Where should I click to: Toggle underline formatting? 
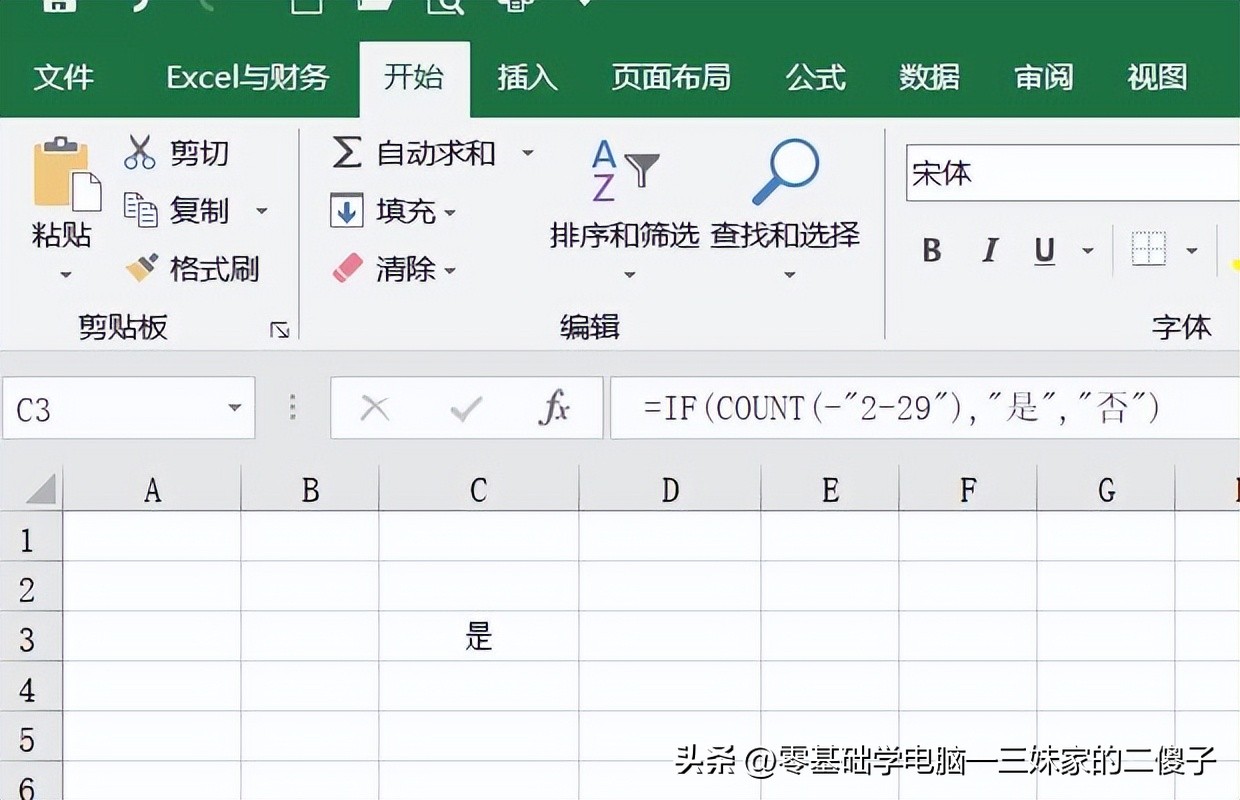point(1045,250)
